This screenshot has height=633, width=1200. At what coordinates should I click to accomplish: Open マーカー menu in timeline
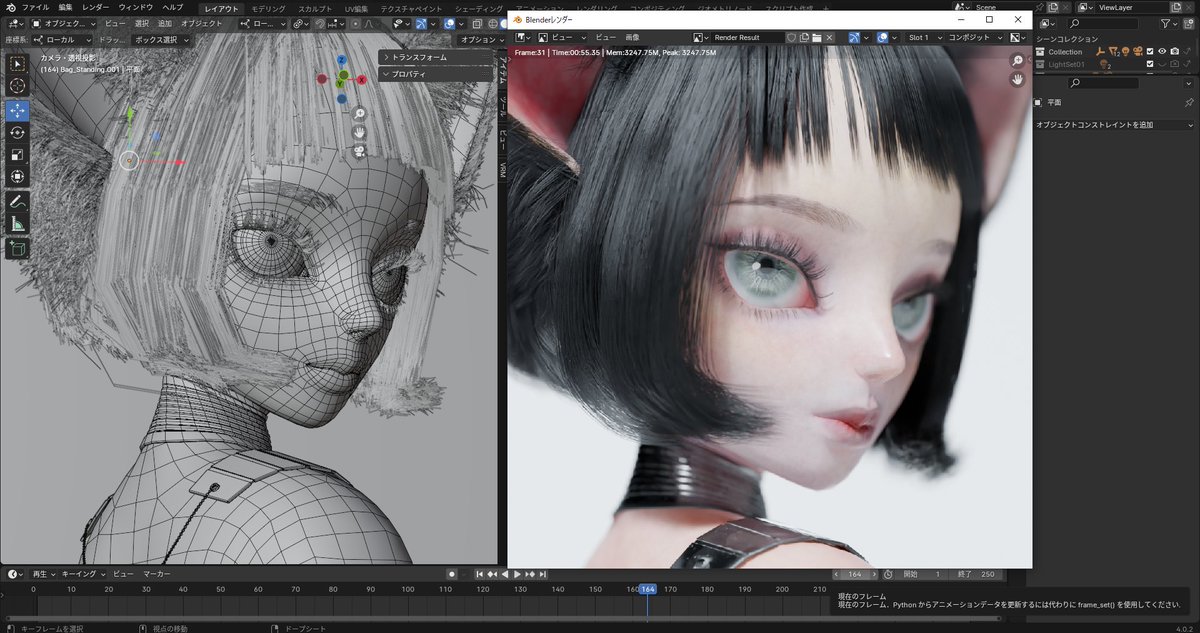(156, 574)
